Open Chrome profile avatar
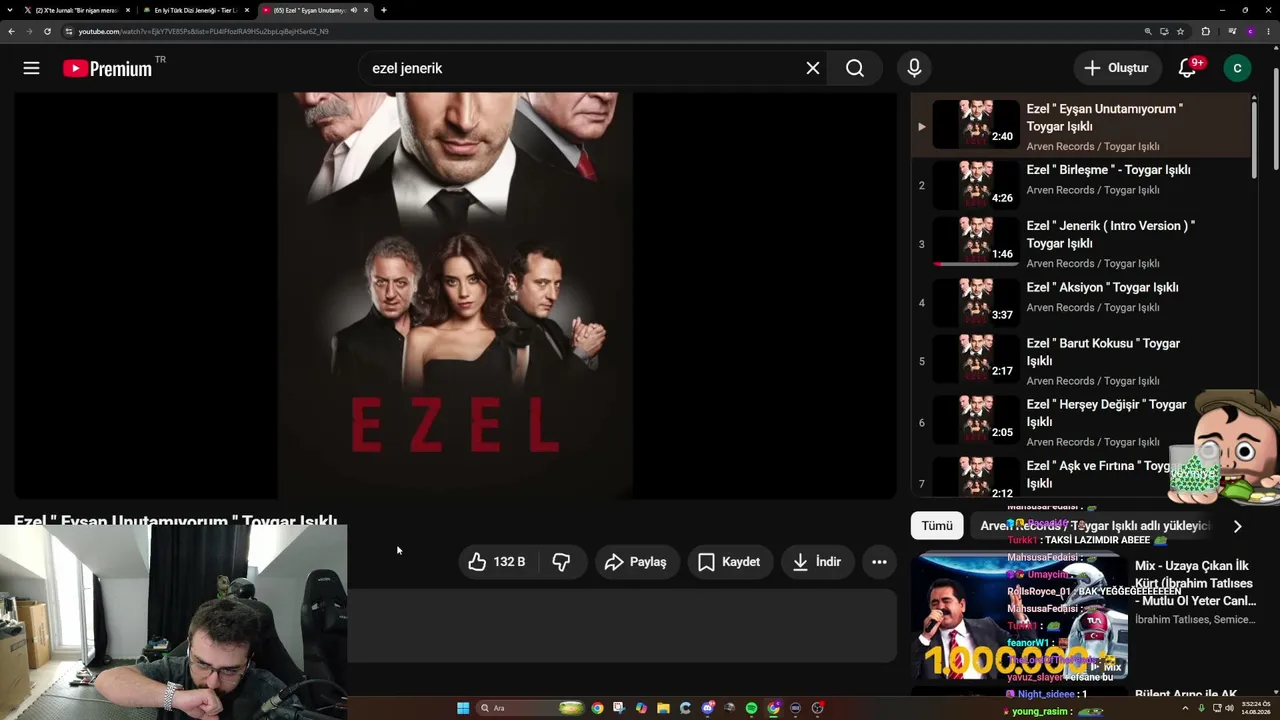The height and width of the screenshot is (720, 1280). (x=1250, y=31)
